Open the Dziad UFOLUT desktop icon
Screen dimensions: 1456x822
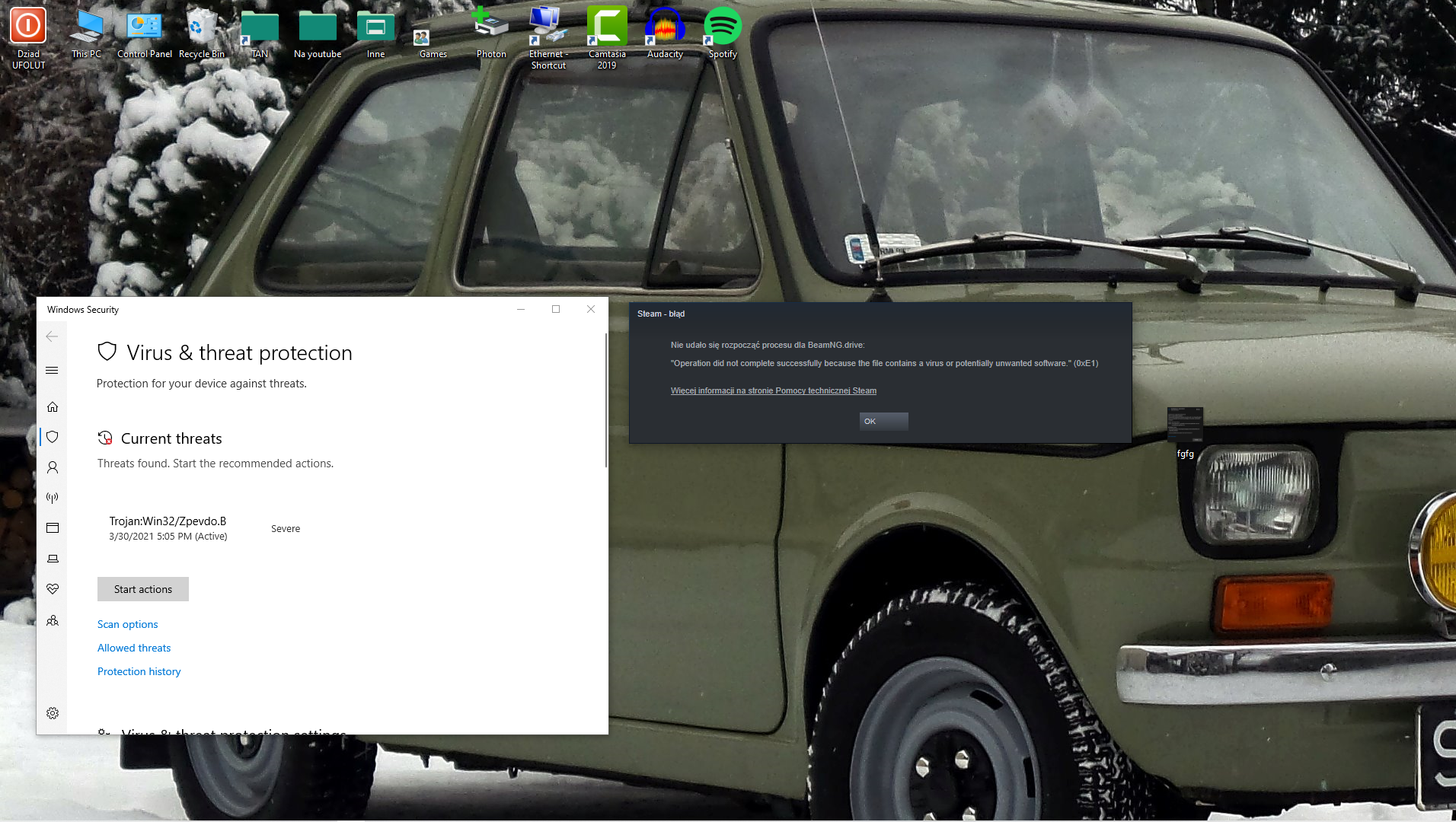(28, 38)
